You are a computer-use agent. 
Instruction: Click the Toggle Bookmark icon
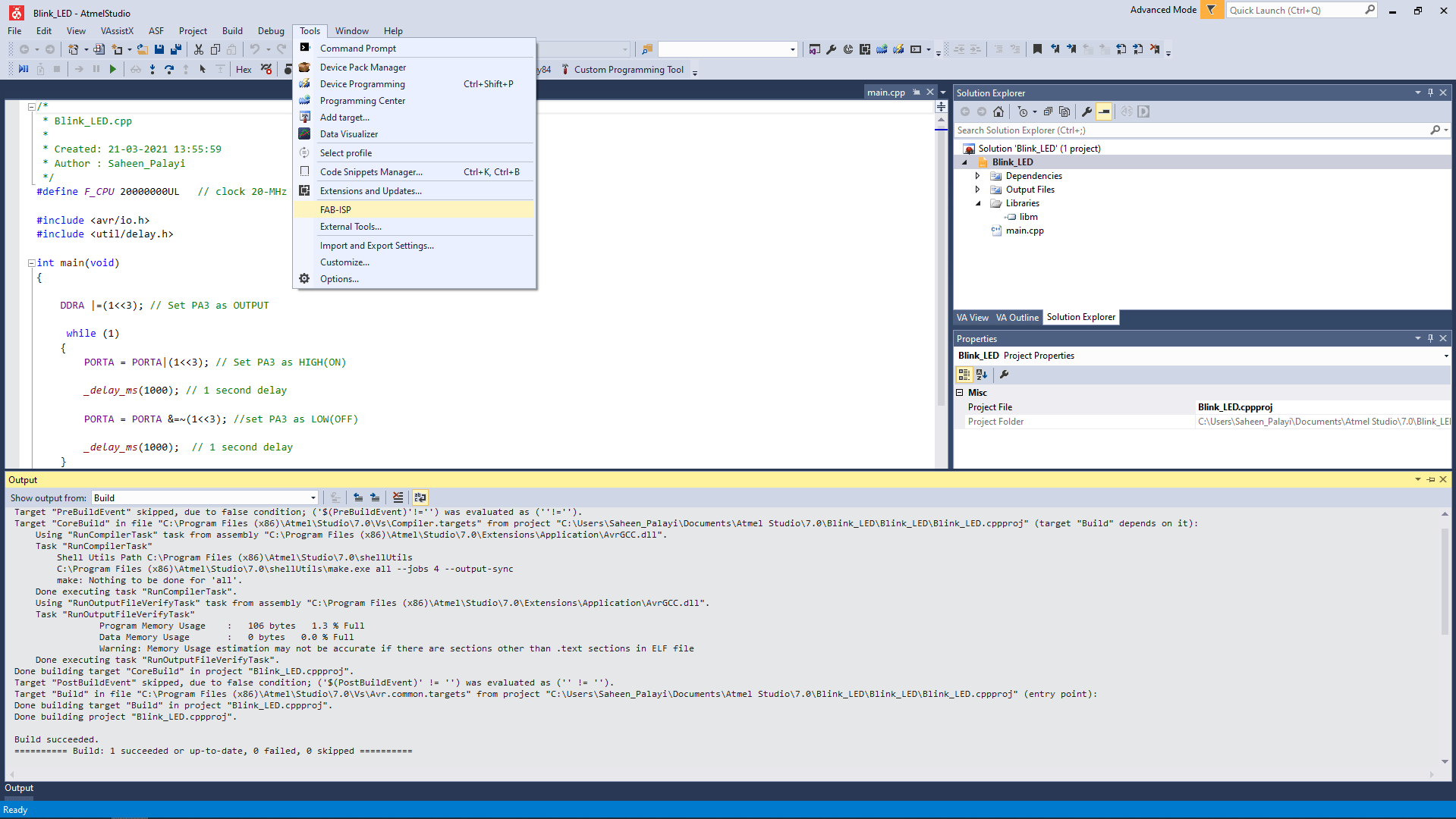(1037, 49)
